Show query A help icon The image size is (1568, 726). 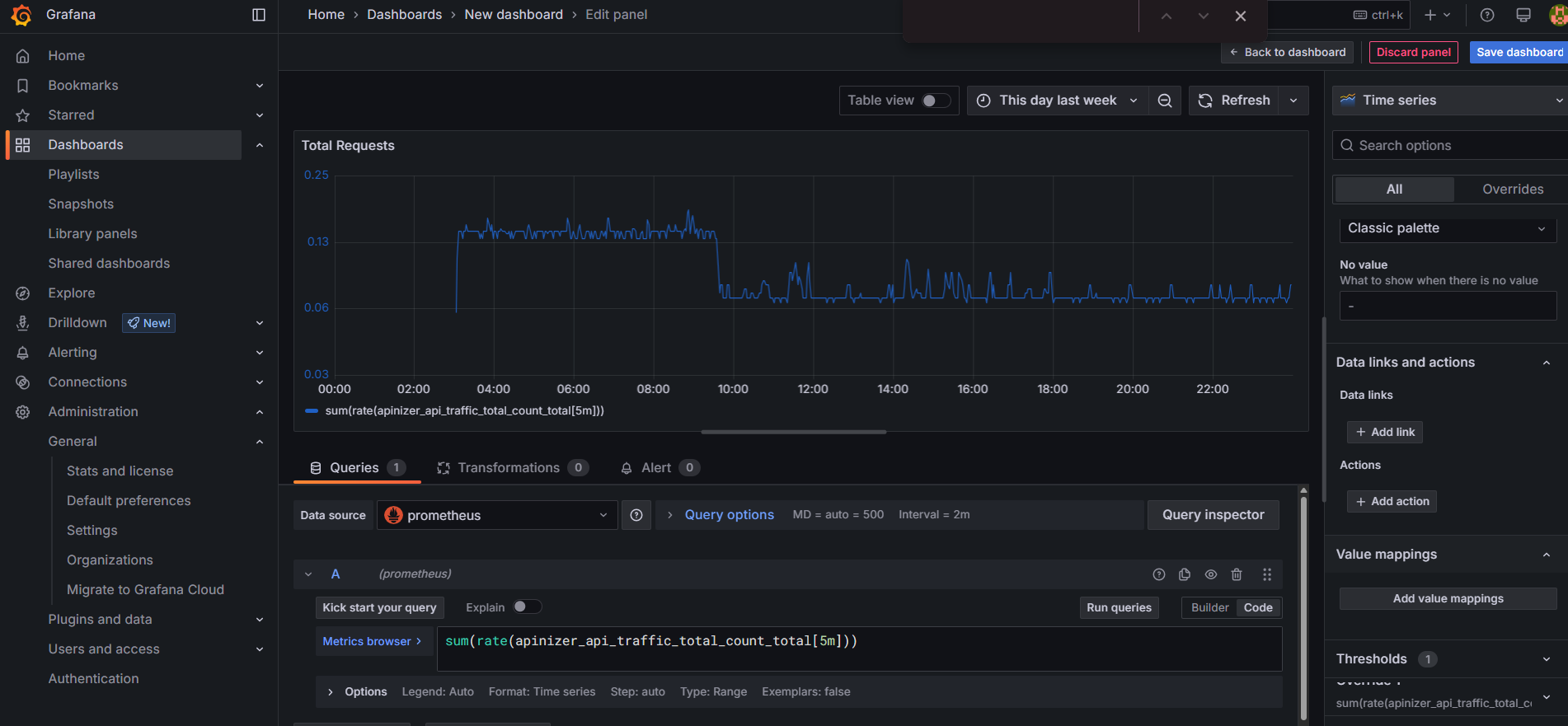pyautogui.click(x=1159, y=574)
